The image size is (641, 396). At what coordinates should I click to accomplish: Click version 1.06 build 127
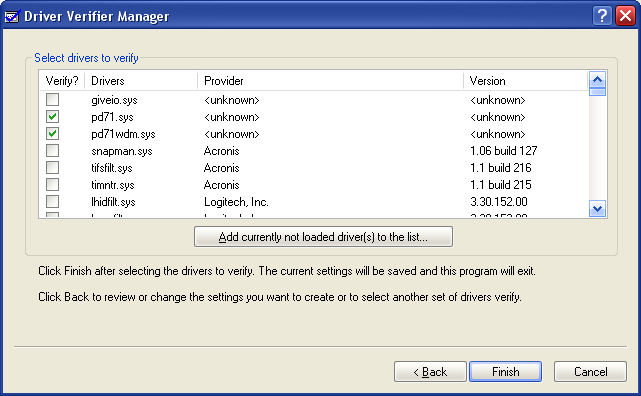coord(503,151)
